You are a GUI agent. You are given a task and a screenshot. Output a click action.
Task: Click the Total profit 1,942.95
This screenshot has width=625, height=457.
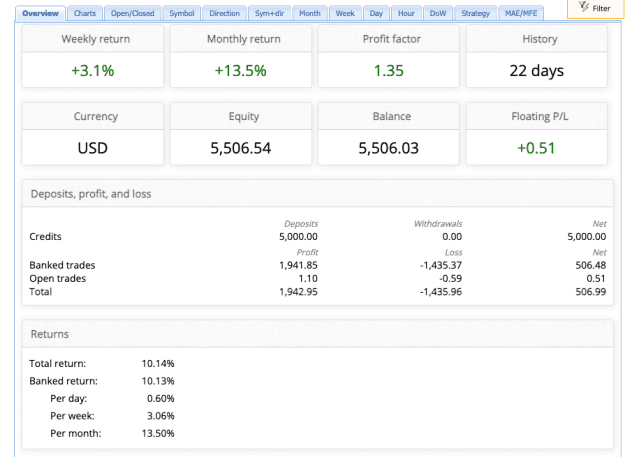pos(298,292)
